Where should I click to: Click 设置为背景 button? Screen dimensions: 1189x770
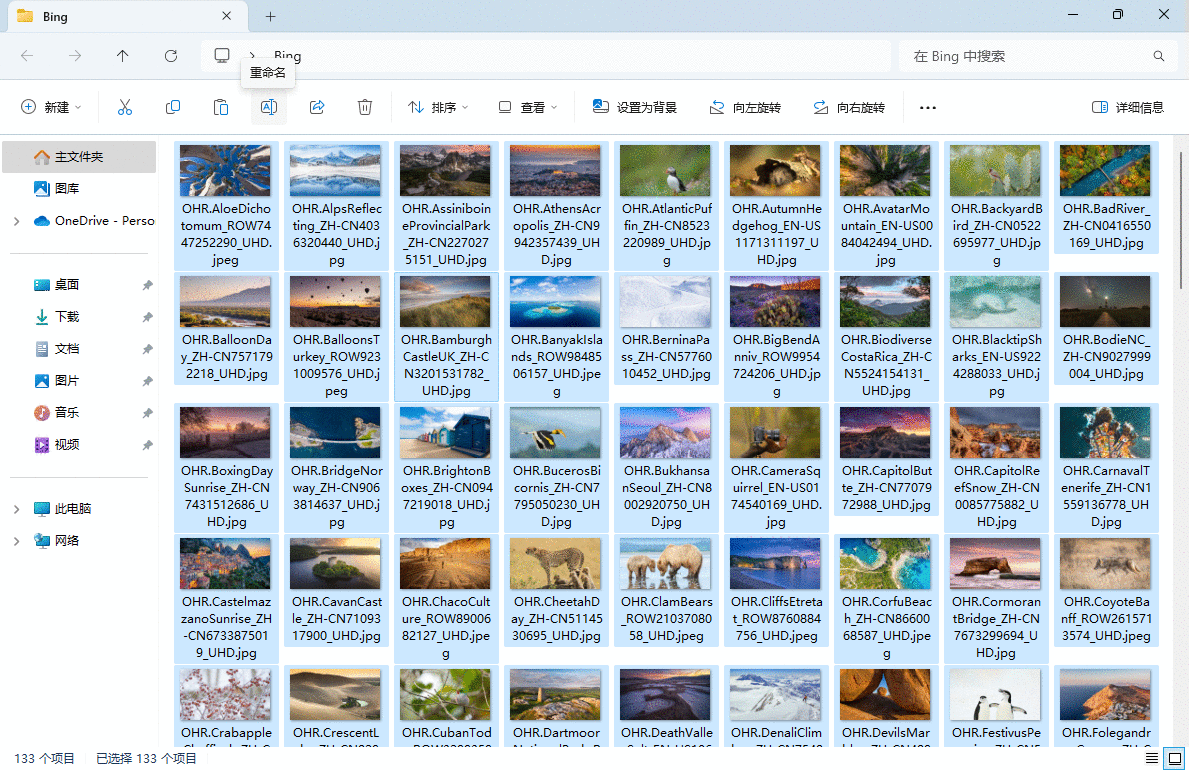(635, 107)
